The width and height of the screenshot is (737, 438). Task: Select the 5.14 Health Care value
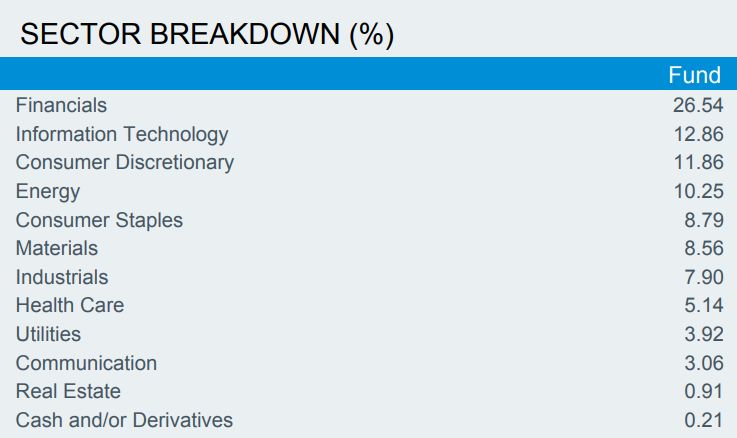[704, 306]
